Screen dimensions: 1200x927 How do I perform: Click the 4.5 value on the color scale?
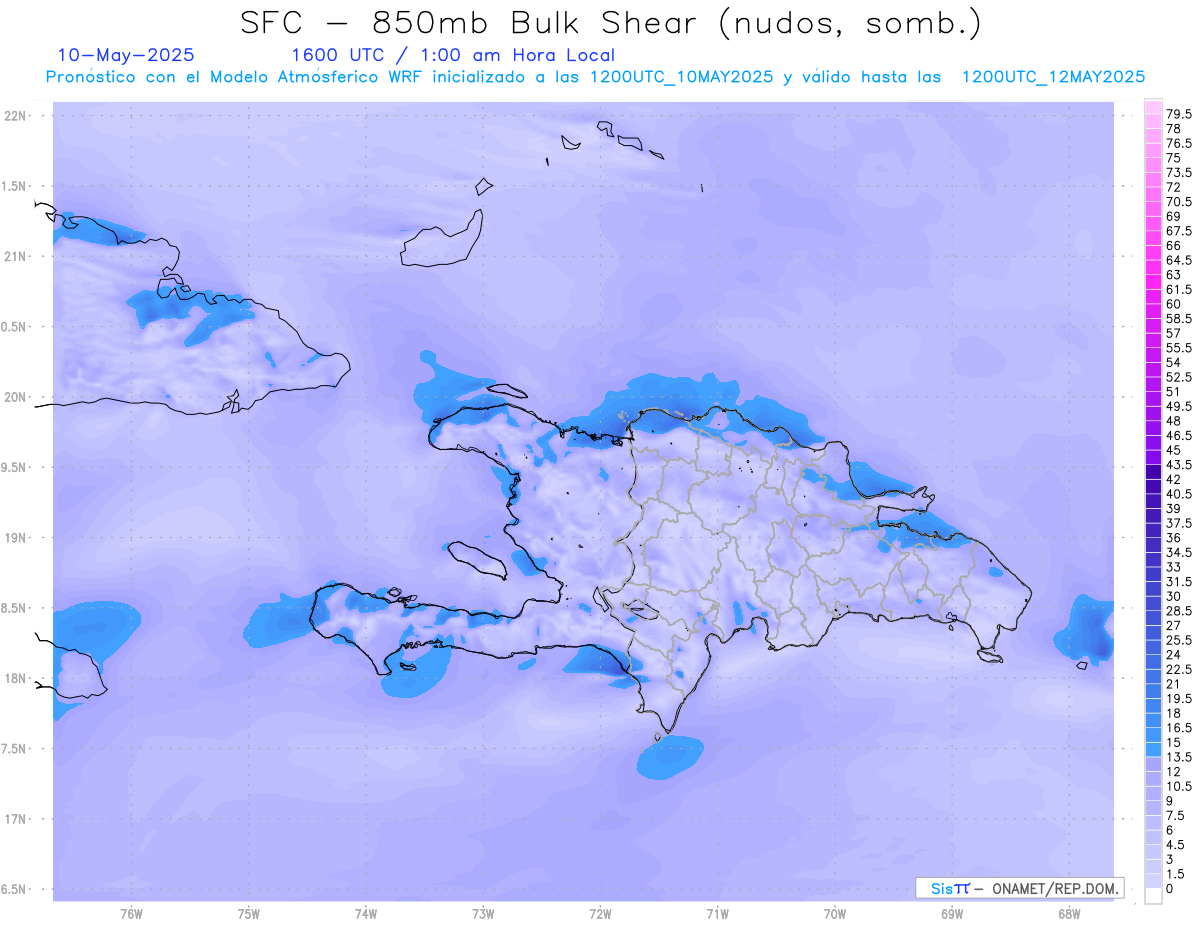pyautogui.click(x=1174, y=845)
